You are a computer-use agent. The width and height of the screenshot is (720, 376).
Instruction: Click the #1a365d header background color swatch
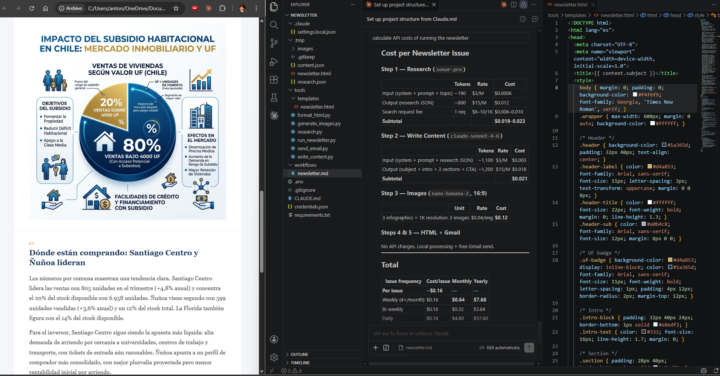(664, 145)
